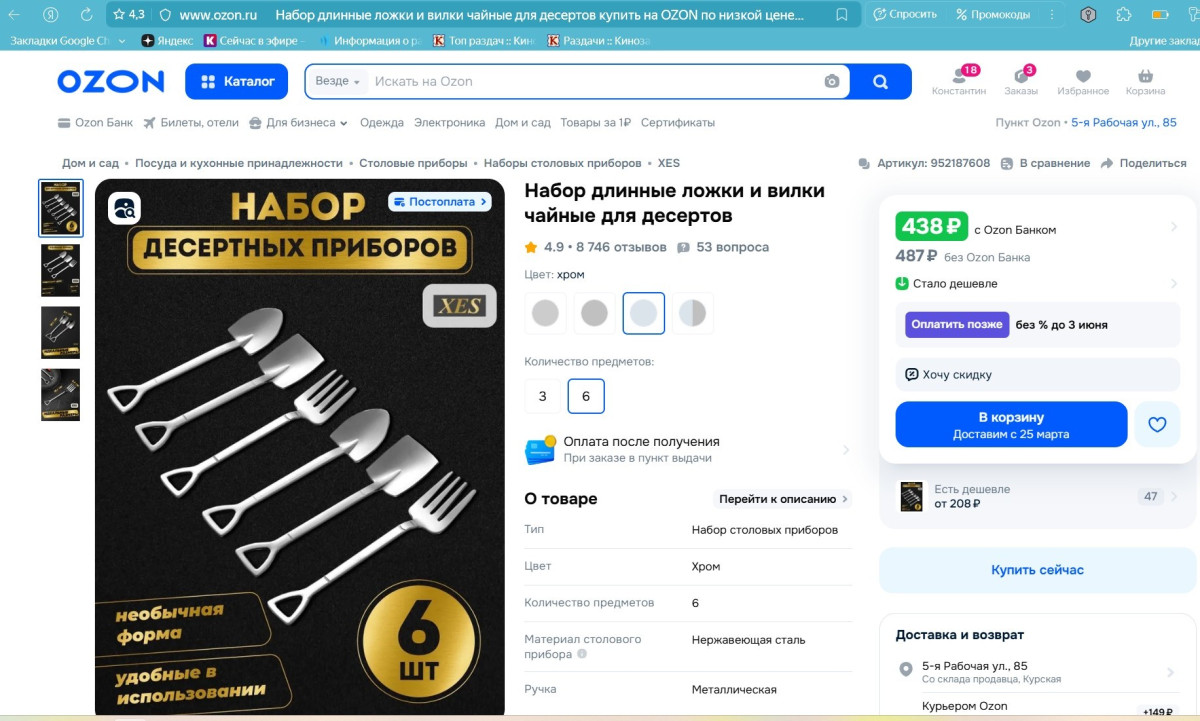Open Заказы orders icon
The height and width of the screenshot is (721, 1200).
coord(1021,76)
